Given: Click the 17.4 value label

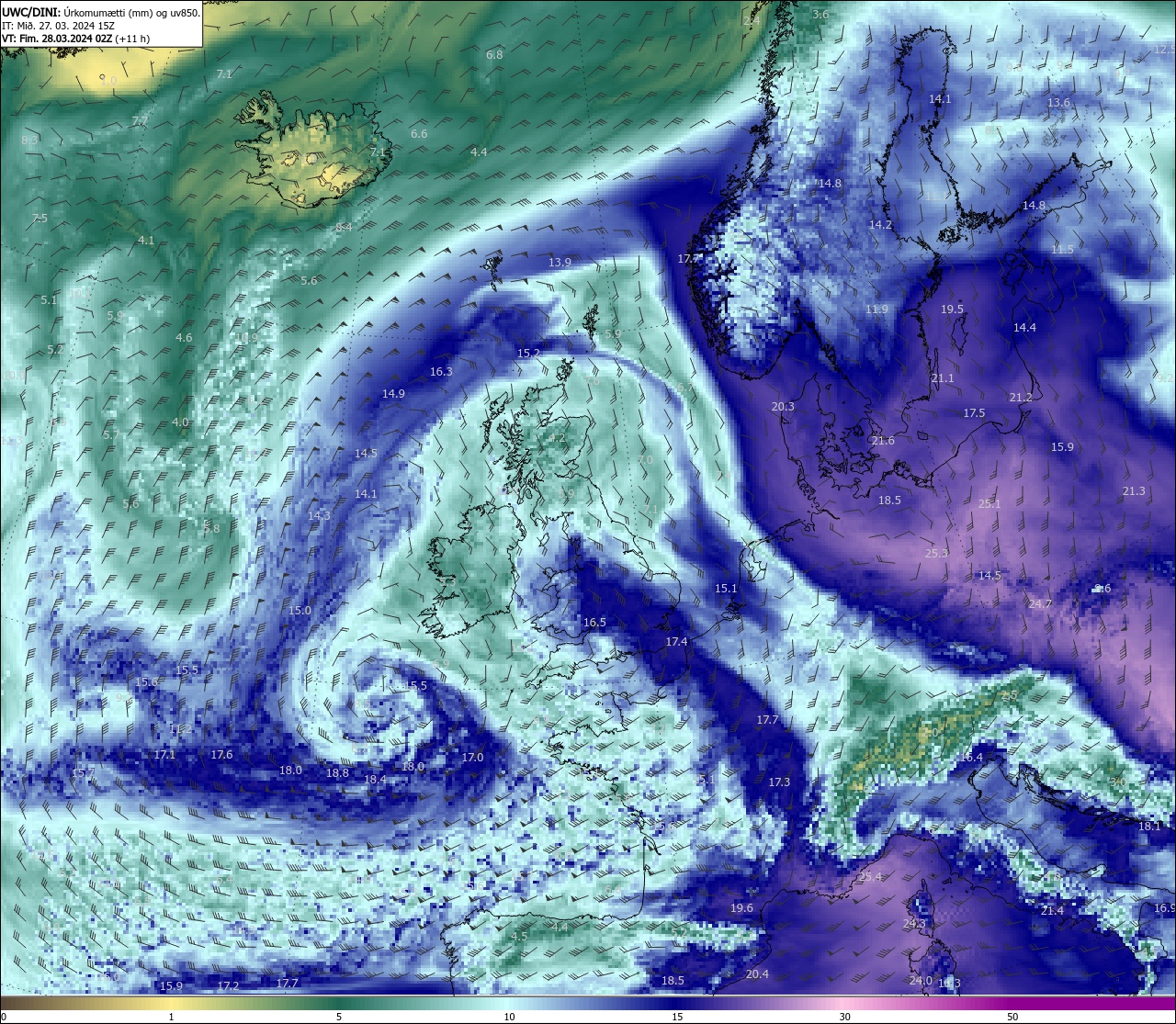Looking at the screenshot, I should [676, 641].
